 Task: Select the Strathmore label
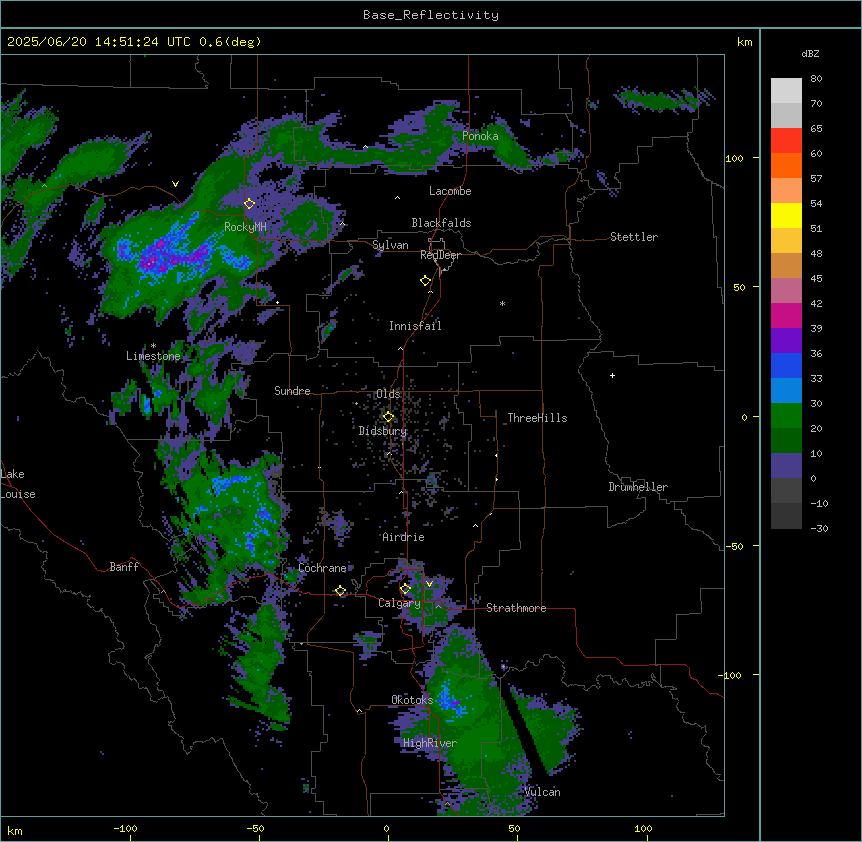[516, 608]
